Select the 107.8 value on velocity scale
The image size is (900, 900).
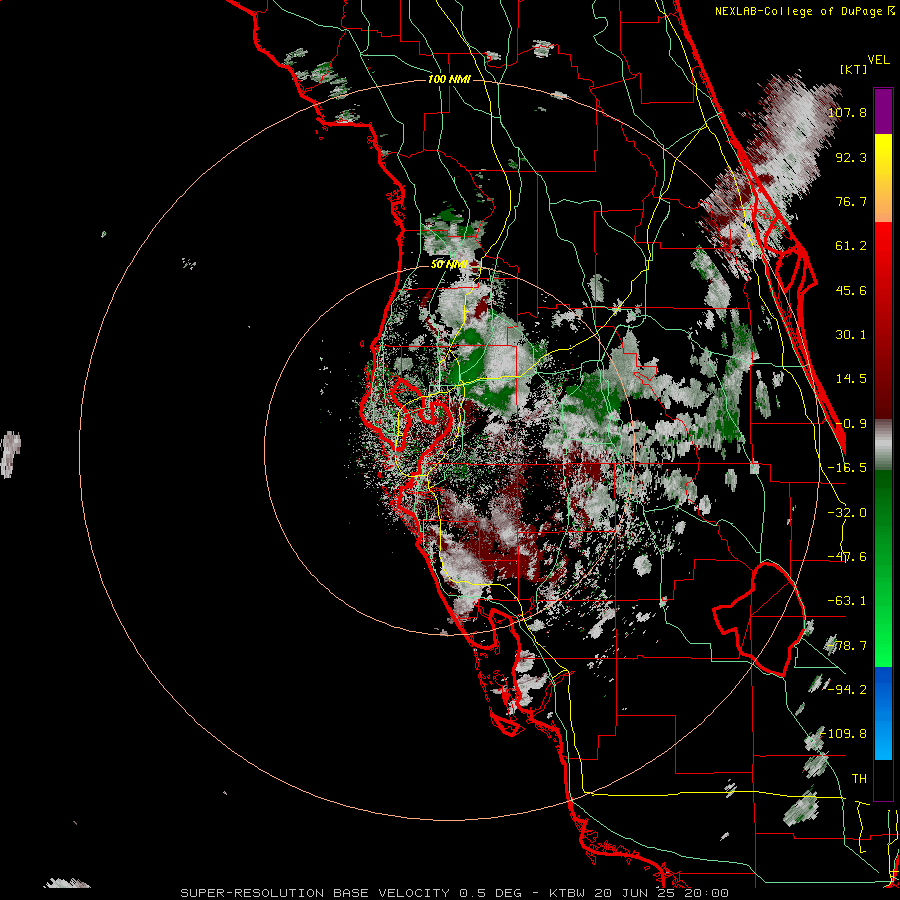point(847,112)
